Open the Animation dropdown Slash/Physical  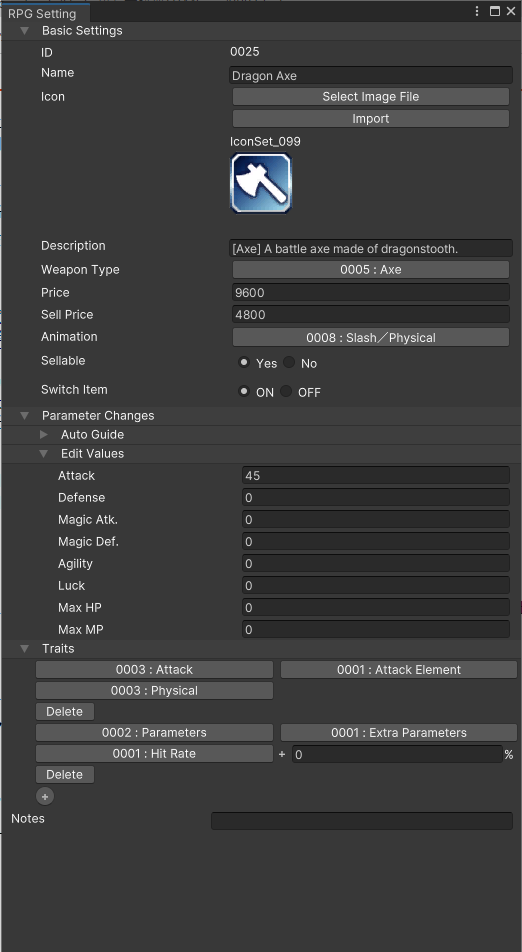(371, 338)
